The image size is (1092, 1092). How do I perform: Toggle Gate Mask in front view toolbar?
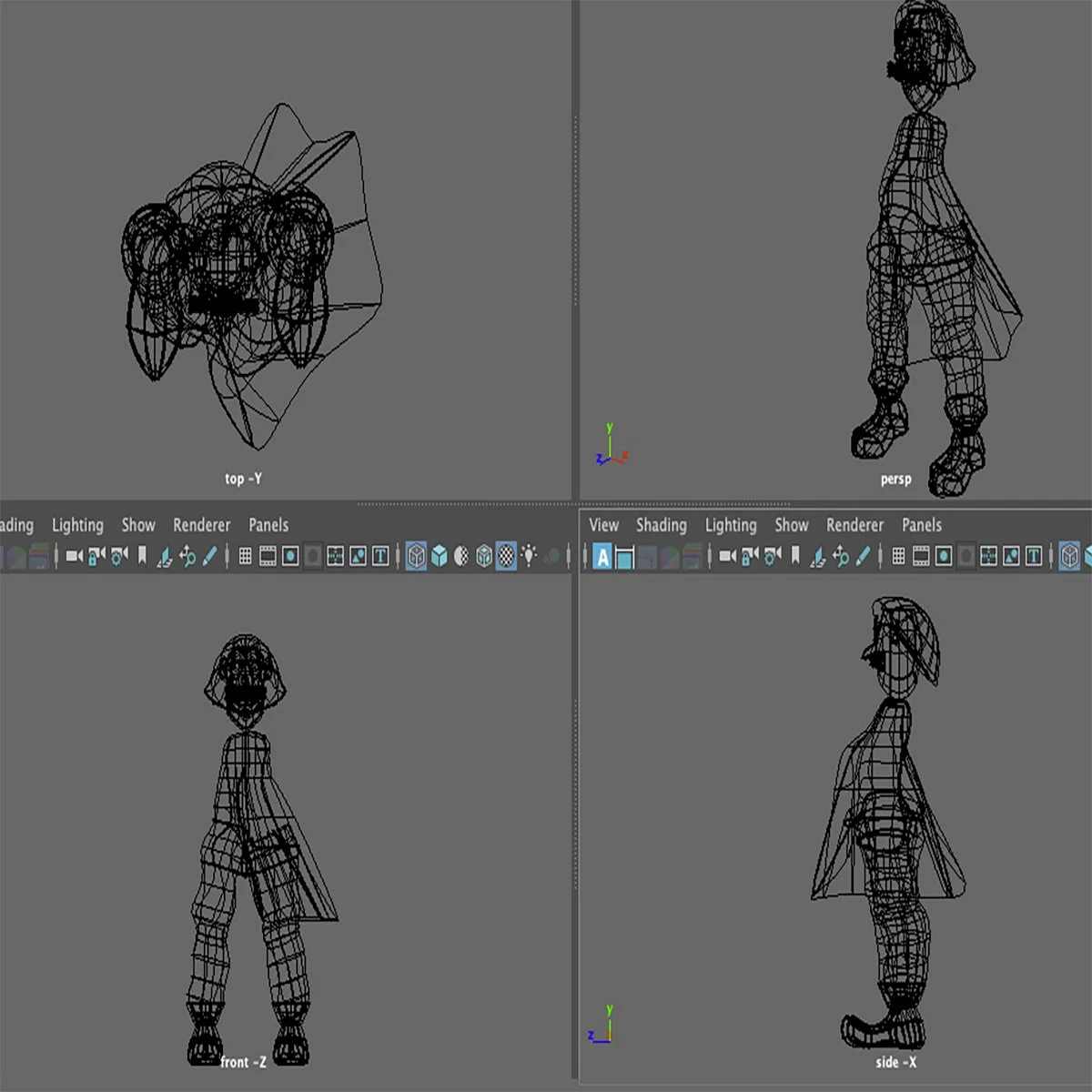tap(313, 555)
